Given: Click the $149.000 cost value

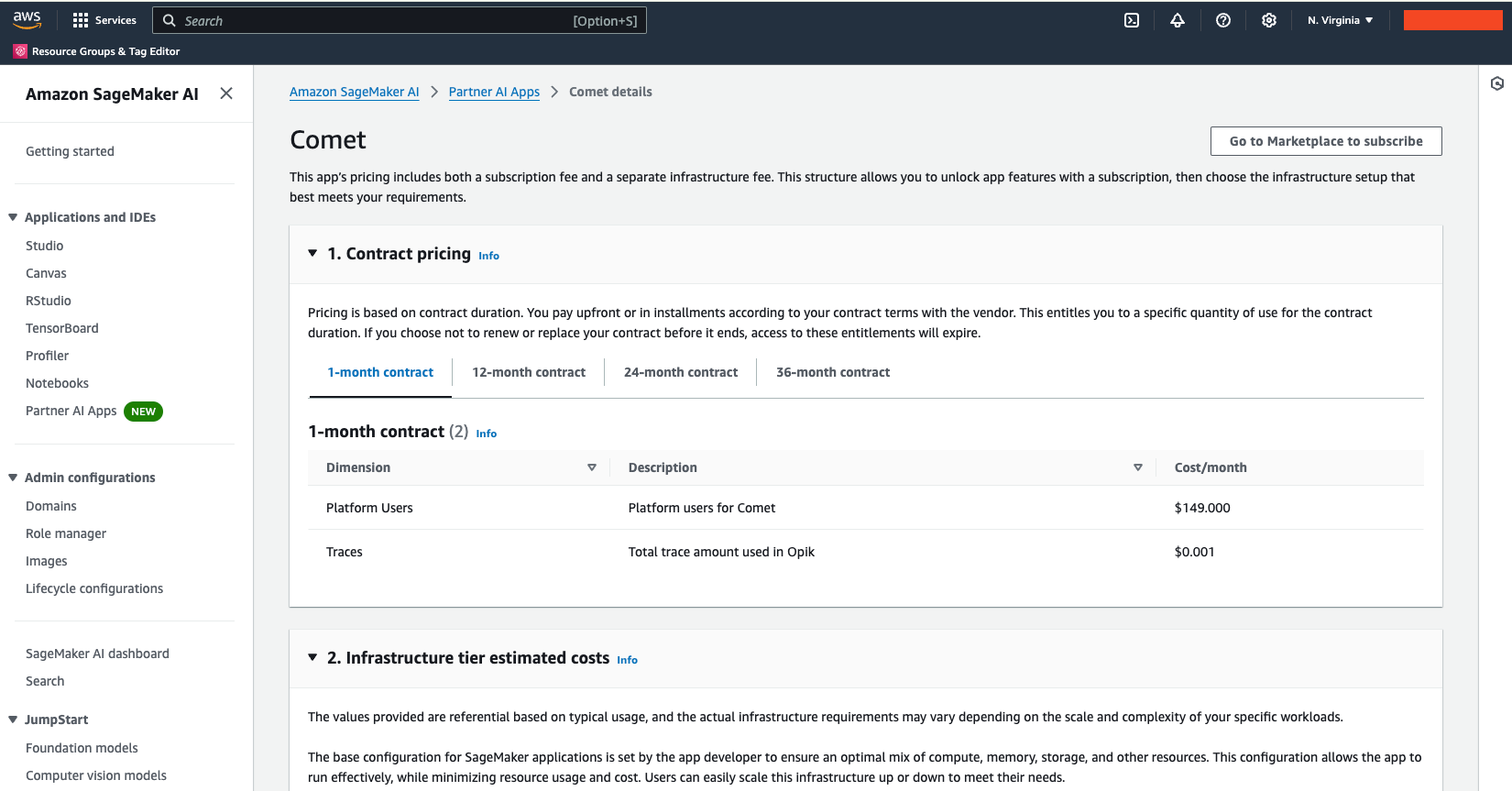Looking at the screenshot, I should coord(1202,508).
